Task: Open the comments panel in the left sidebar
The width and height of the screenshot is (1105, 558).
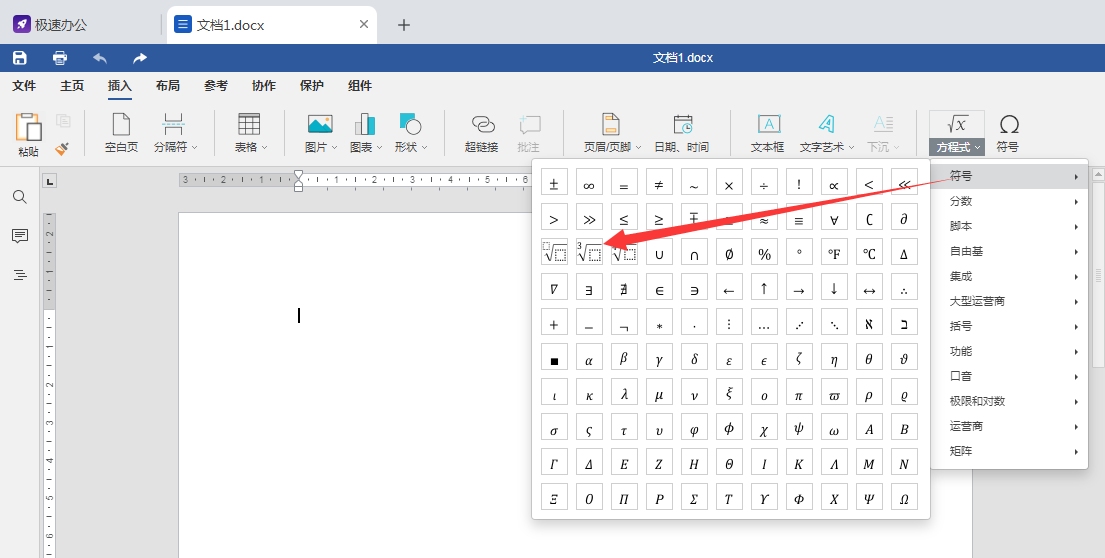Action: click(20, 236)
